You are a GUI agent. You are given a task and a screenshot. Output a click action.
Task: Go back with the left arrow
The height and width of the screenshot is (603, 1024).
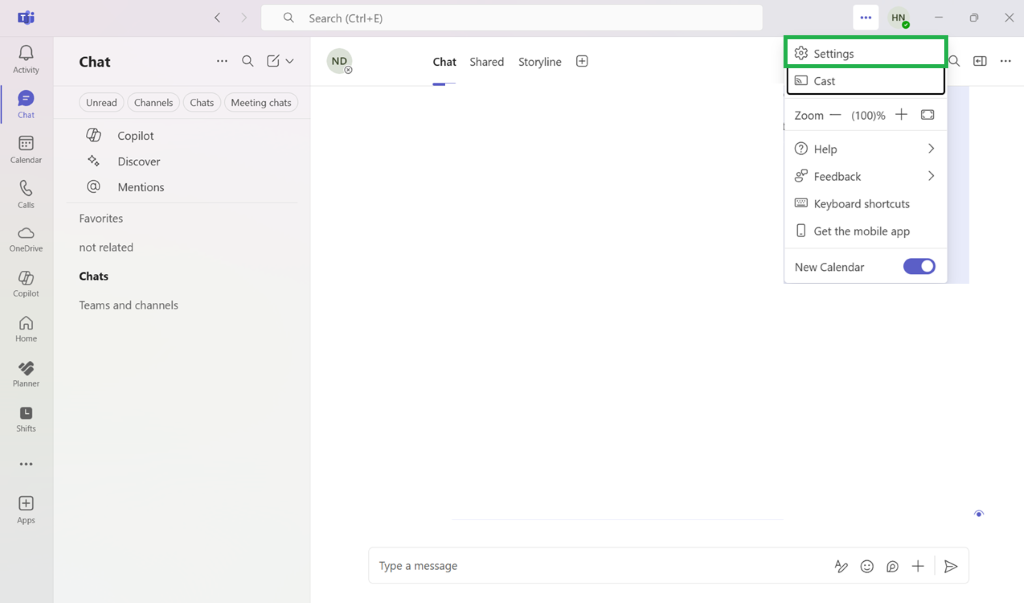click(x=217, y=18)
